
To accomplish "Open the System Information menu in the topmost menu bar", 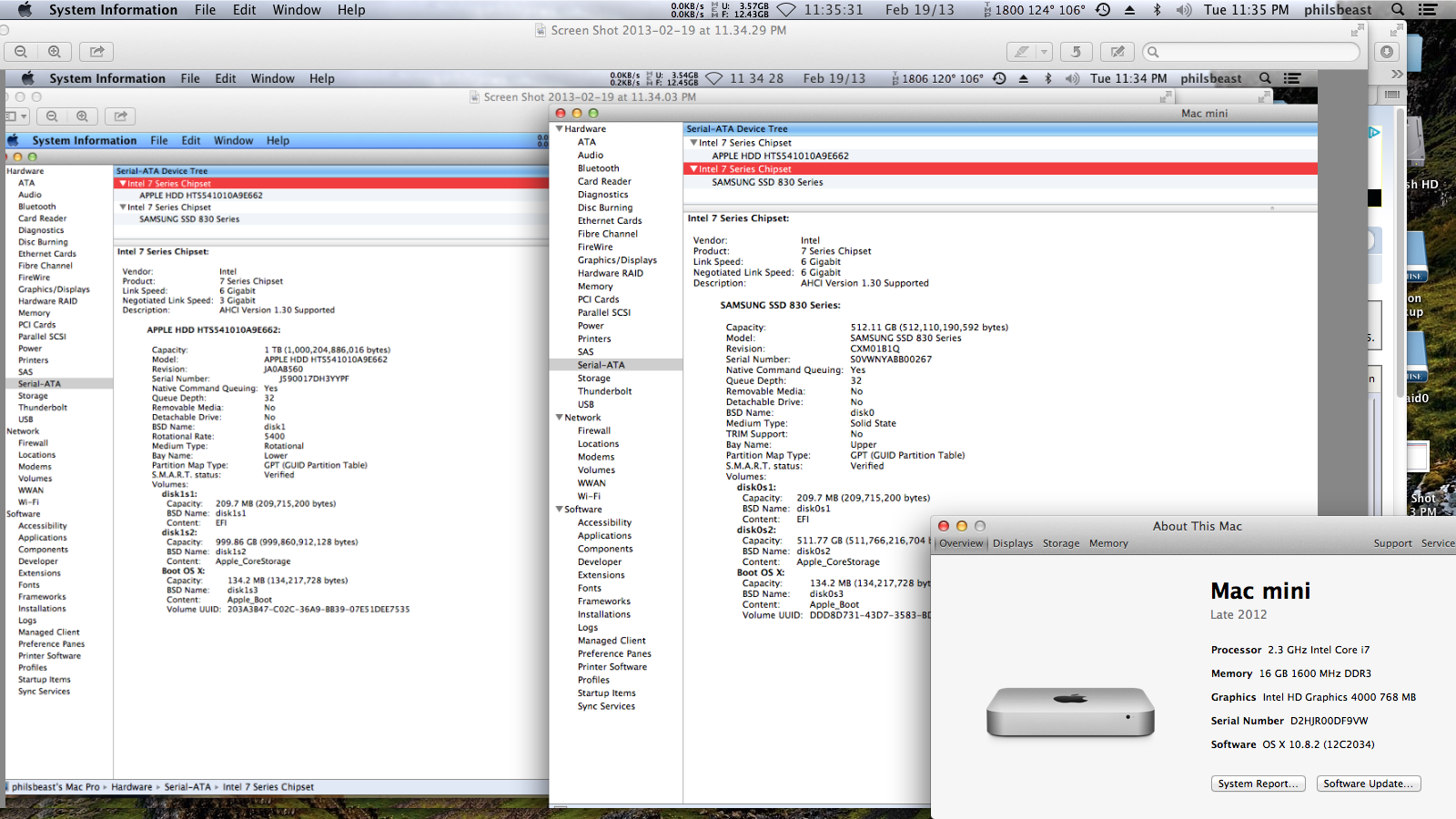I will (113, 10).
